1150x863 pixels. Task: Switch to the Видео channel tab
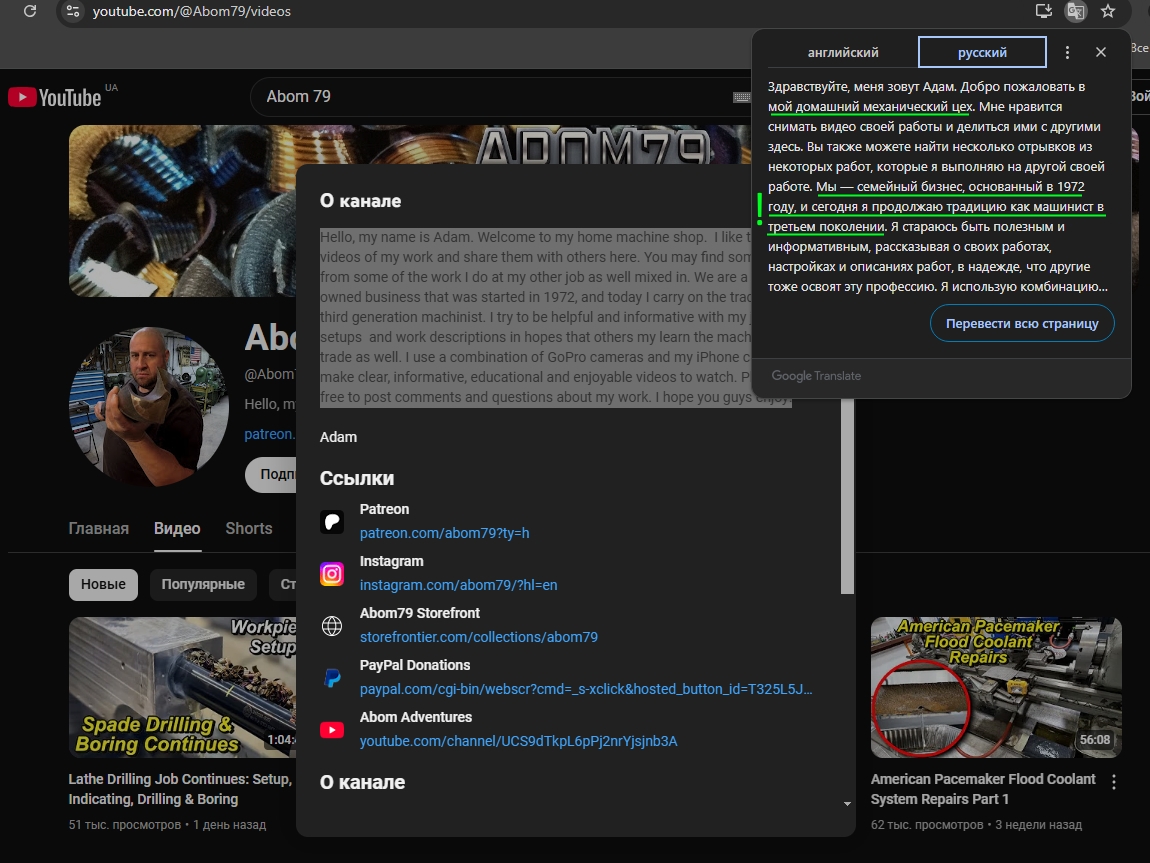click(177, 529)
